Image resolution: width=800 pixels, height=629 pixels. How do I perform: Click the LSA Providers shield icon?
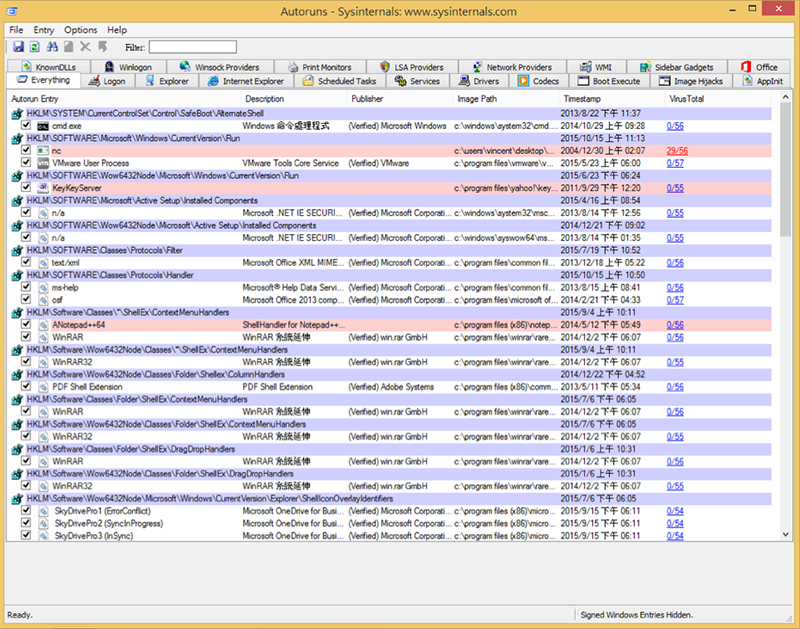pyautogui.click(x=385, y=67)
